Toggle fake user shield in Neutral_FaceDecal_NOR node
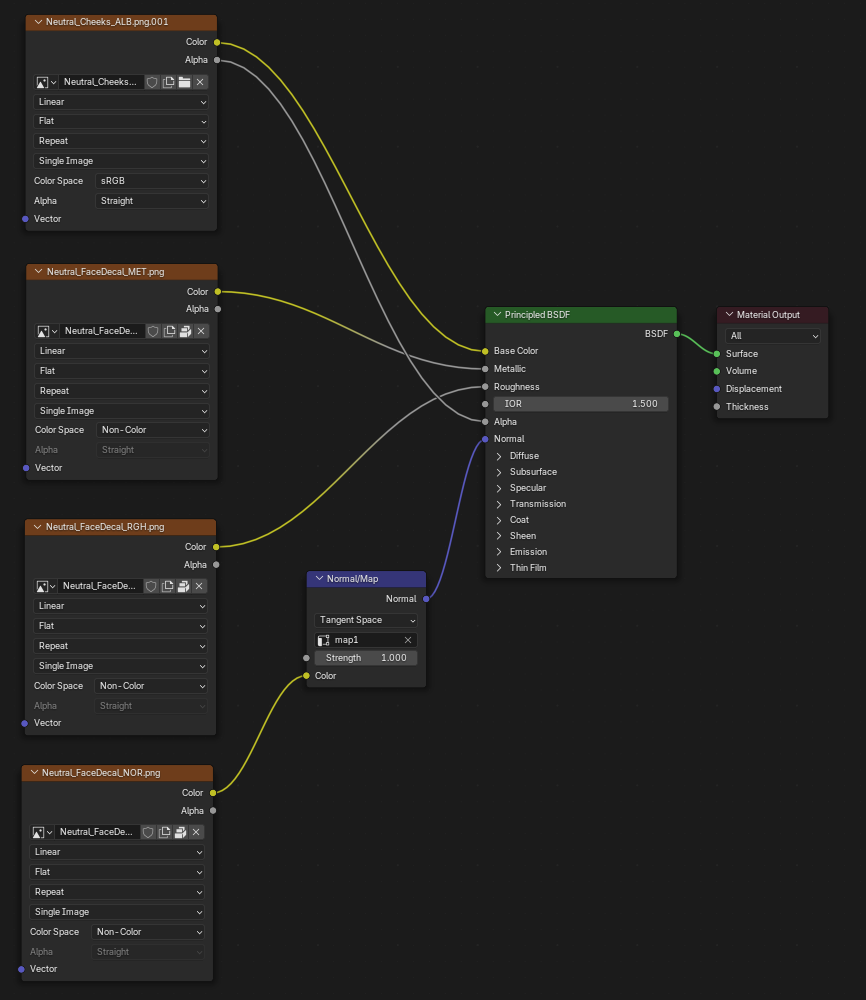 [x=148, y=832]
